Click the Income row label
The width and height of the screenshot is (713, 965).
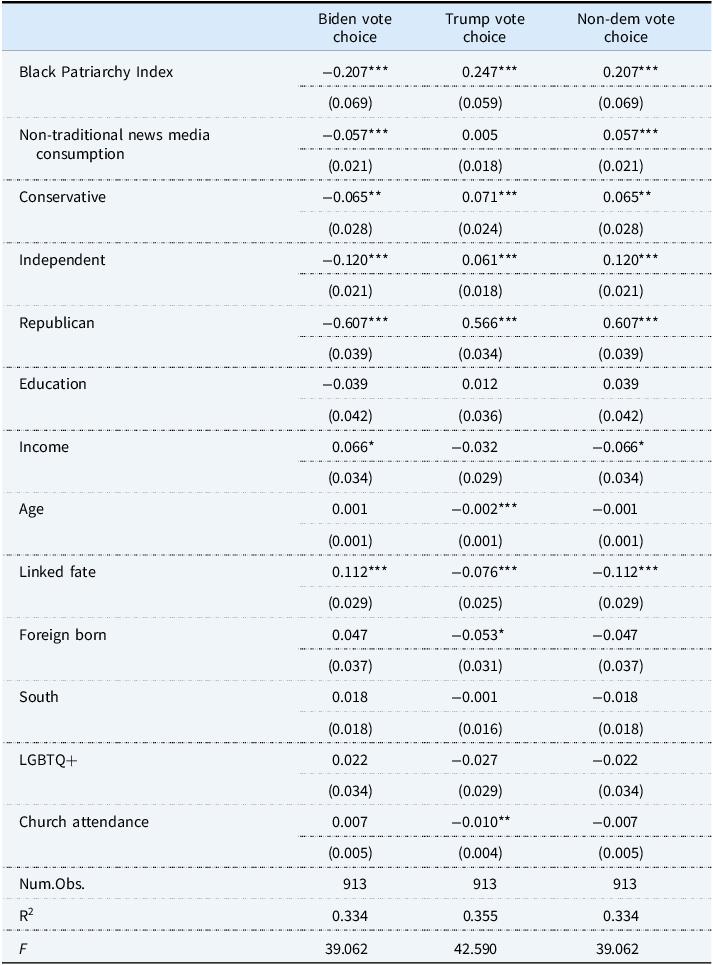pyautogui.click(x=44, y=447)
